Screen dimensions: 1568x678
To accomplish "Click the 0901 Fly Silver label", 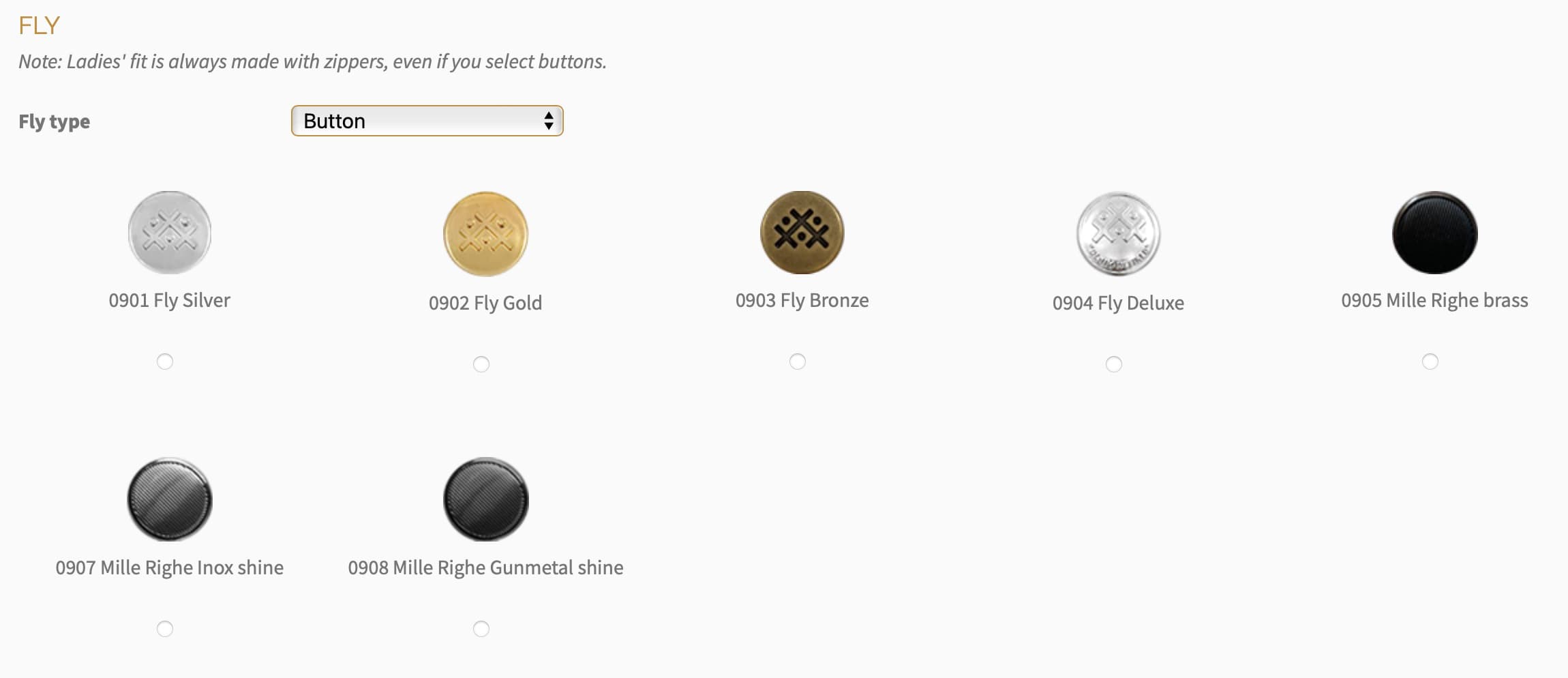I will coord(170,301).
